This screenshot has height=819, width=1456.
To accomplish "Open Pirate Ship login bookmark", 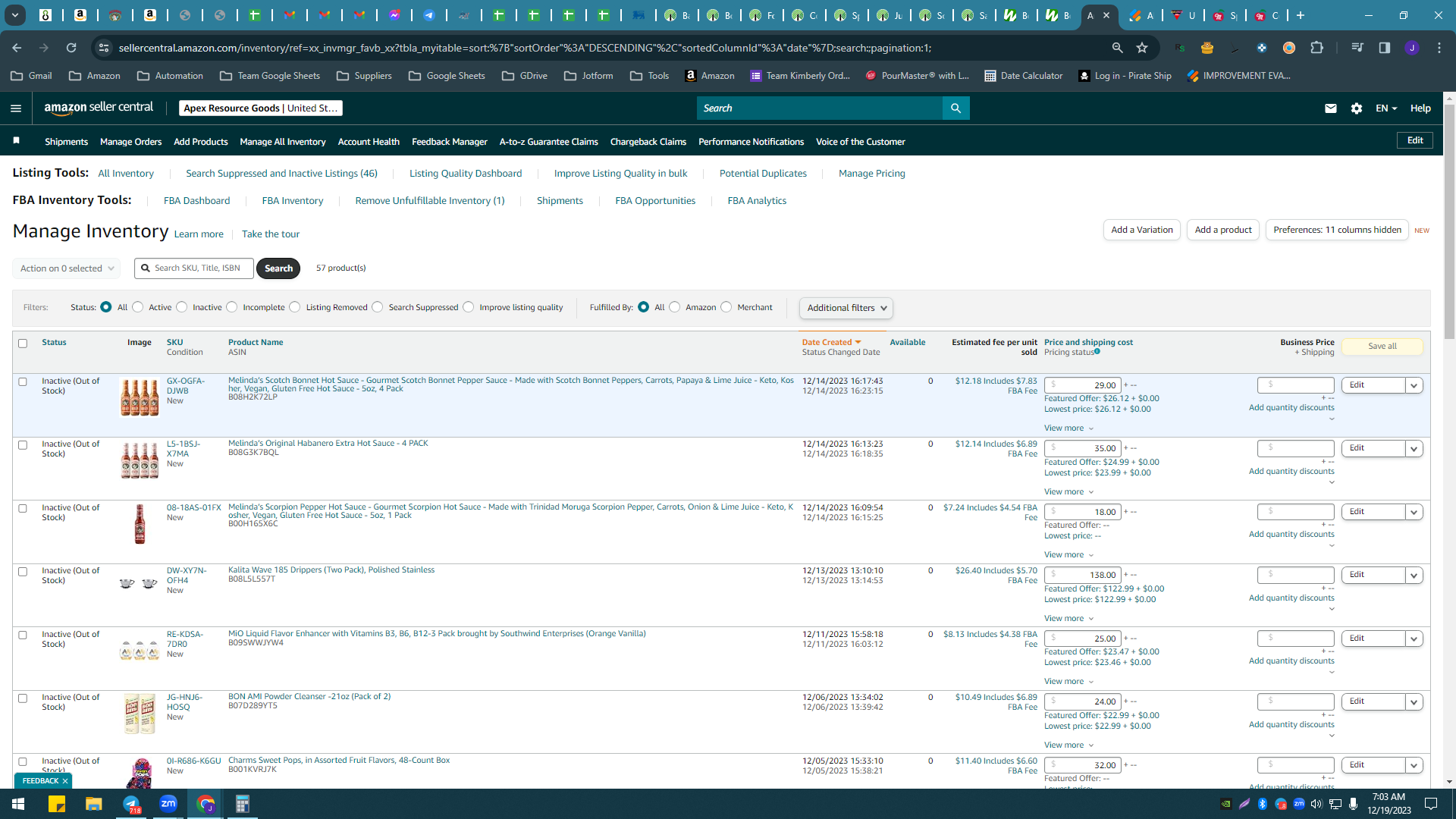I will coord(1125,76).
